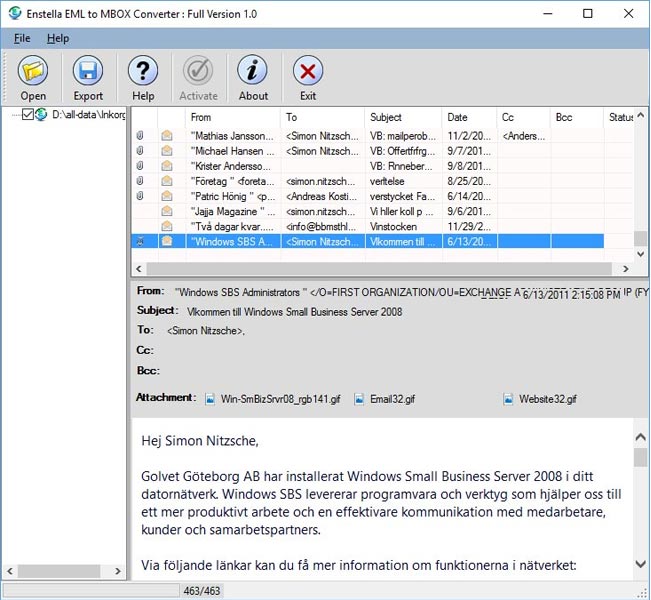Click attachment paperclip on Michael Hansen row

pyautogui.click(x=140, y=151)
